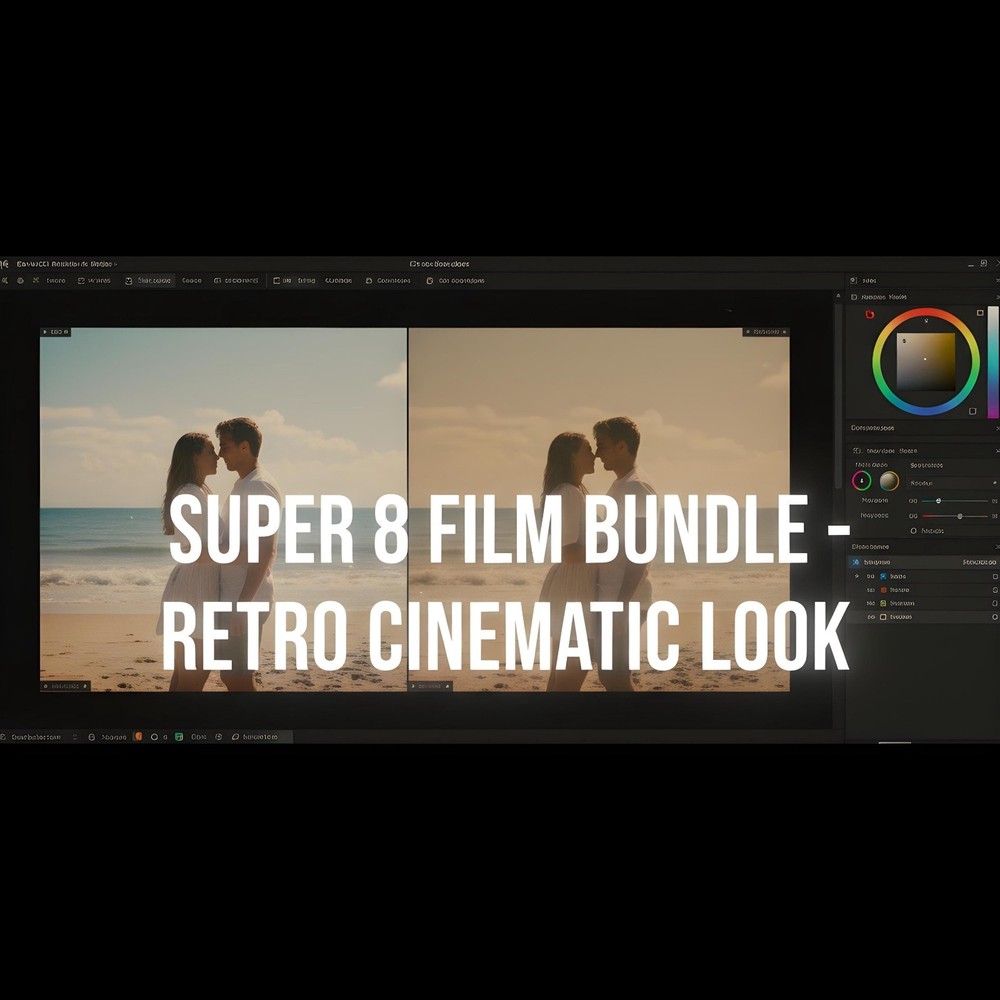Click the clock icon near the bottom-right status area
The image size is (1000, 1000).
pos(218,737)
